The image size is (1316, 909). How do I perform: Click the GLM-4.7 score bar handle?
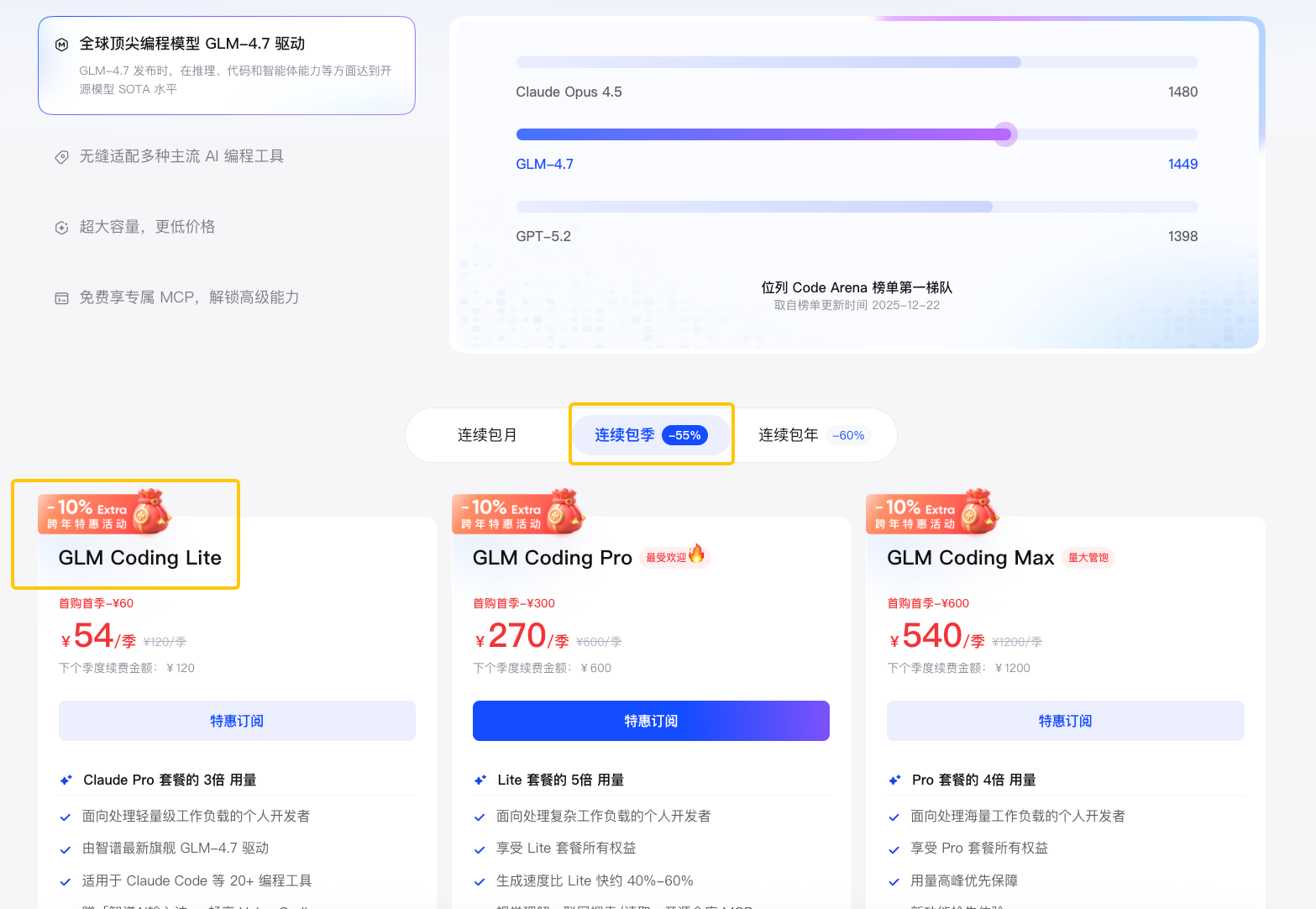pyautogui.click(x=1005, y=134)
